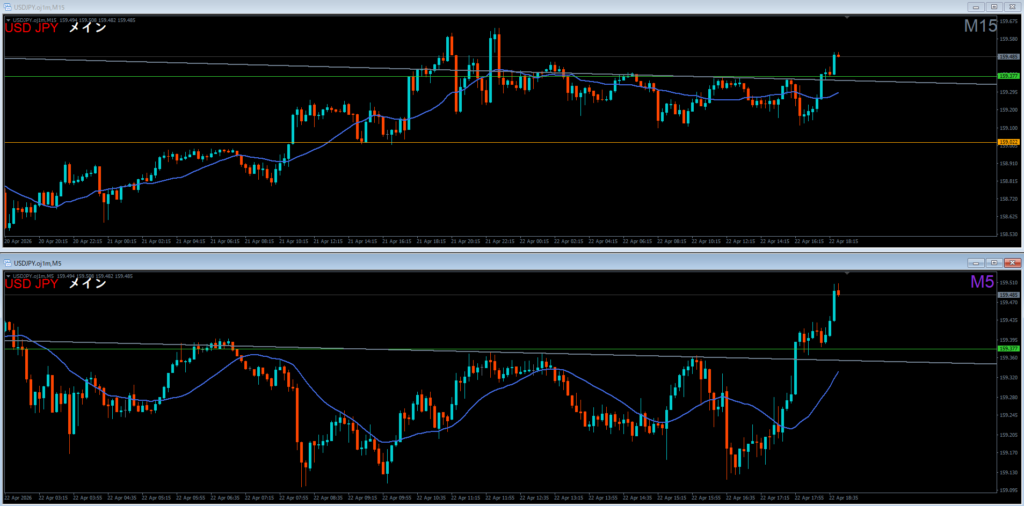The image size is (1024, 506).
Task: Select the green horizontal line in M5 chart
Action: [x=500, y=349]
